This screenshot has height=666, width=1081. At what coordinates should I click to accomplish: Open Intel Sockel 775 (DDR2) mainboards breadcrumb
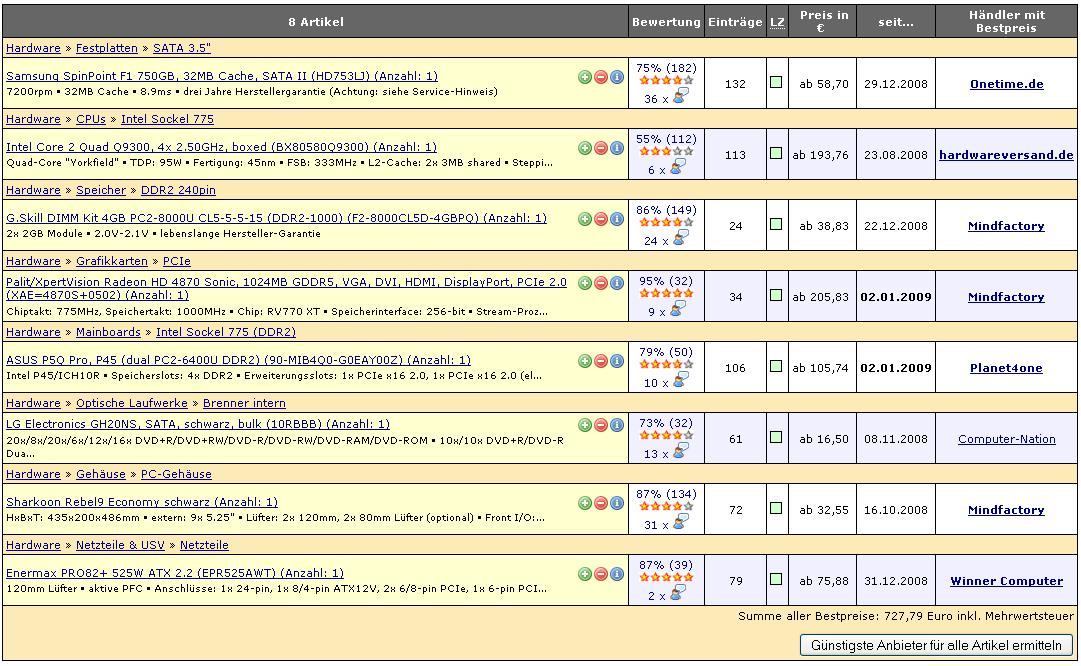click(x=226, y=332)
